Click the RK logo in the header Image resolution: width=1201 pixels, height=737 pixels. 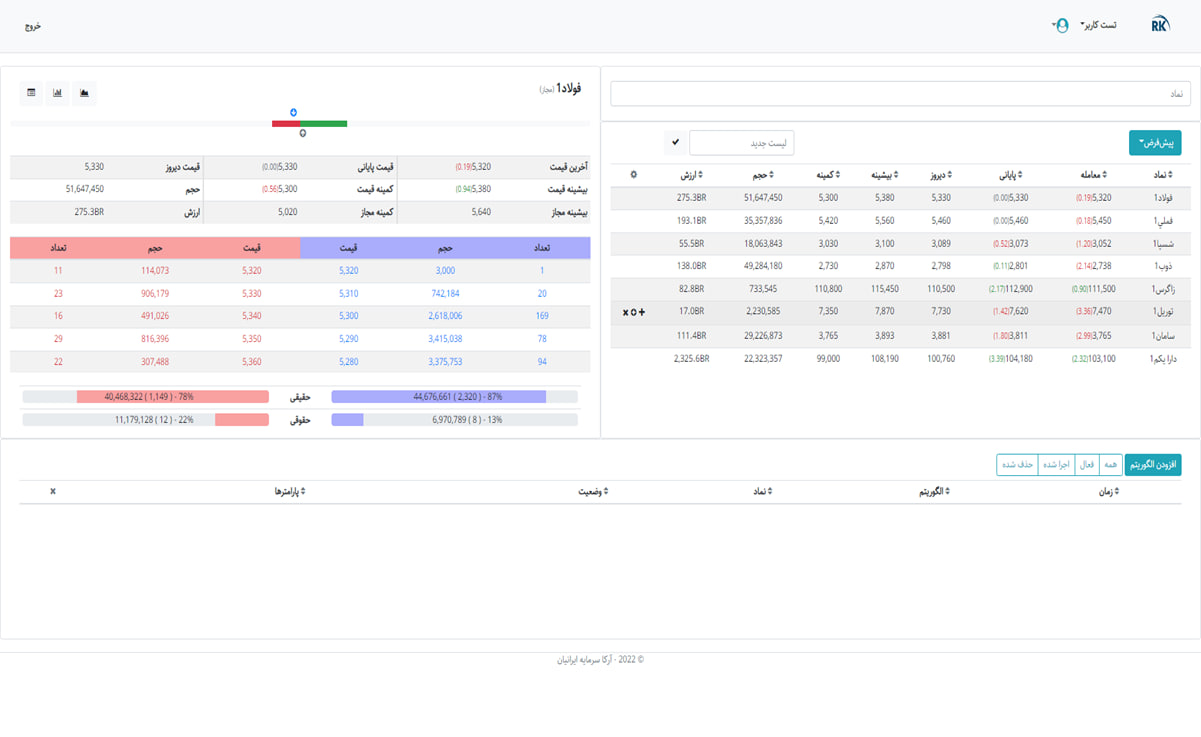tap(1160, 25)
